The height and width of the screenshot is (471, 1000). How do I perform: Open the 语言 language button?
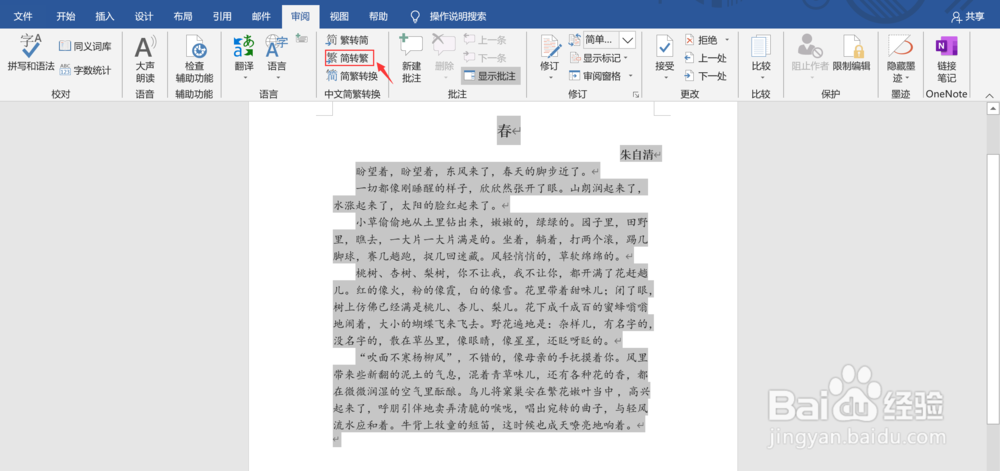click(x=276, y=59)
